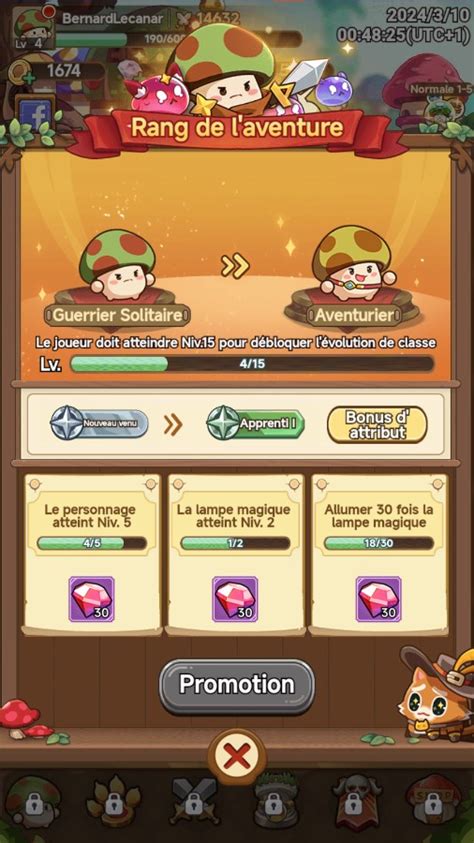Select locked horned skull tab
474x843 pixels.
353,802
